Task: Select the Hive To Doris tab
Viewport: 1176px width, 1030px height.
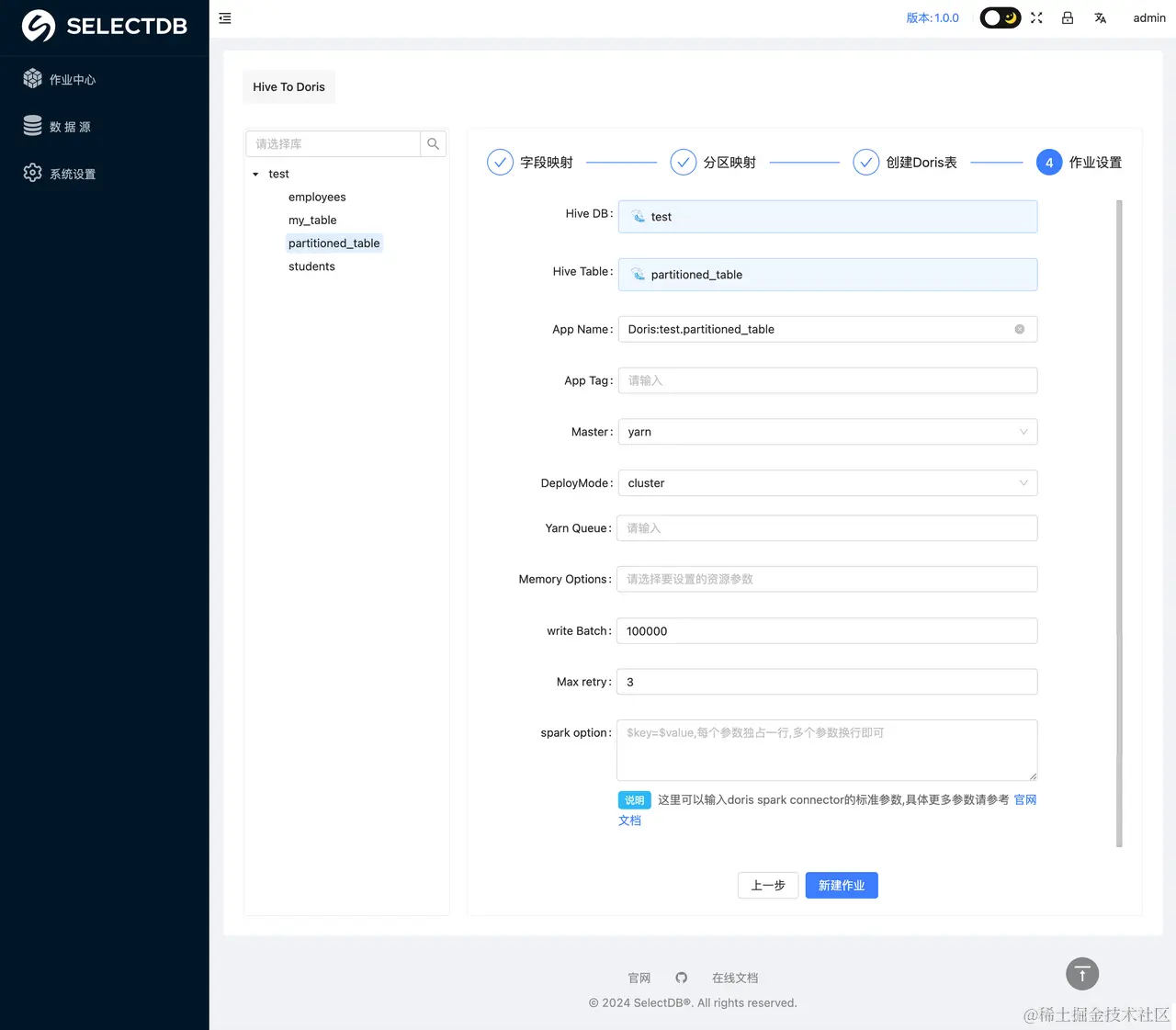Action: coord(288,87)
